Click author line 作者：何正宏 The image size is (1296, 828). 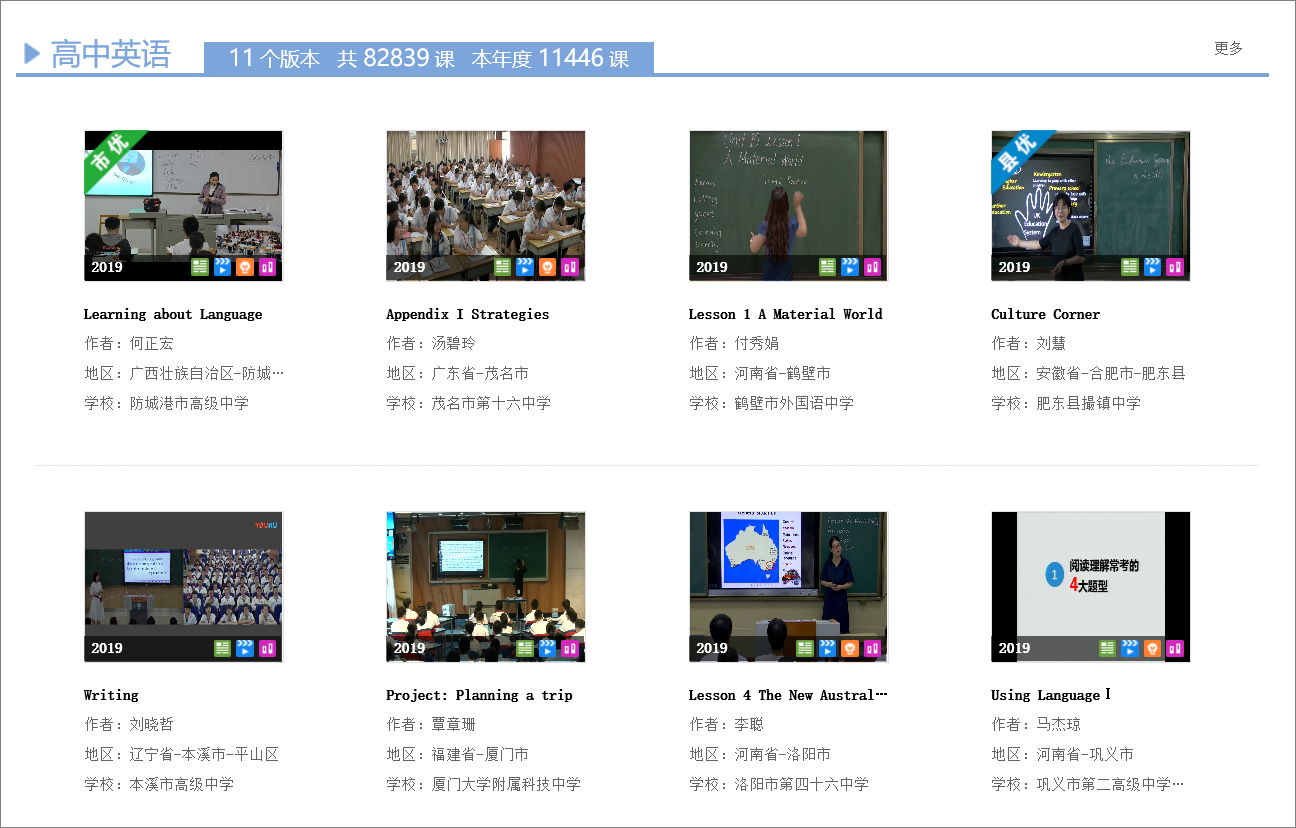point(129,343)
